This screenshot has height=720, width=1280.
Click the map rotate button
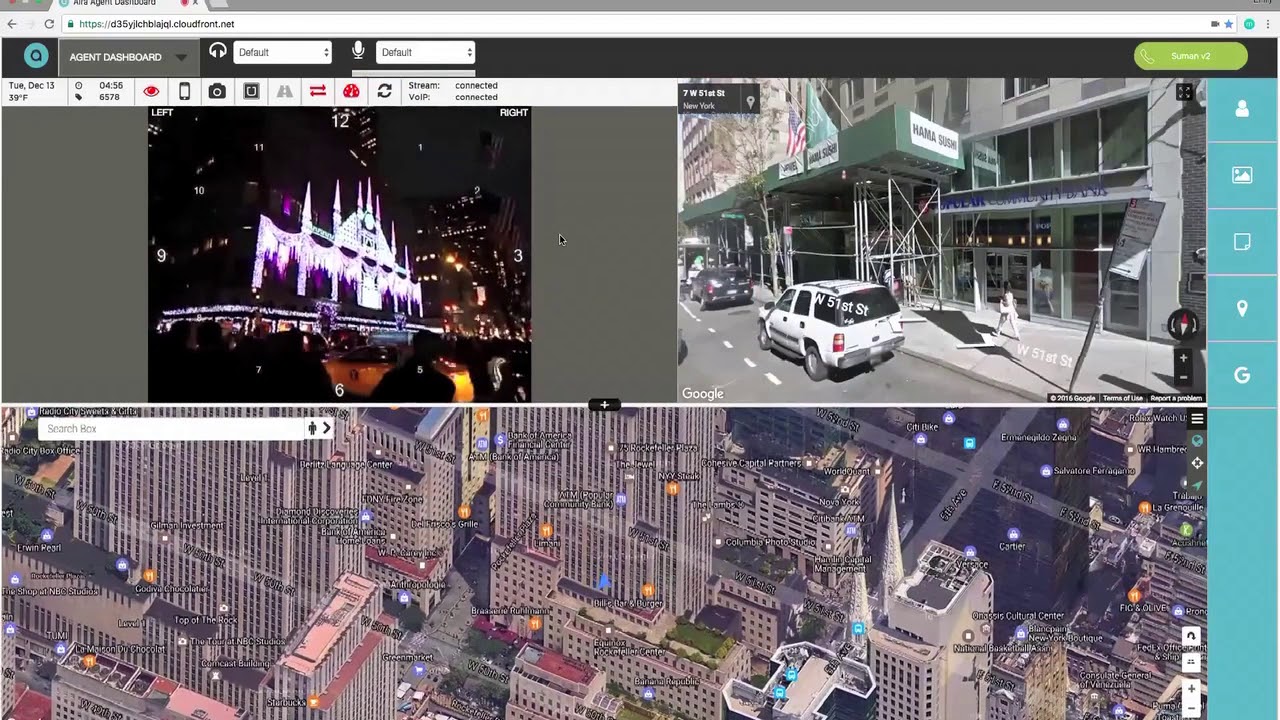tap(1190, 636)
